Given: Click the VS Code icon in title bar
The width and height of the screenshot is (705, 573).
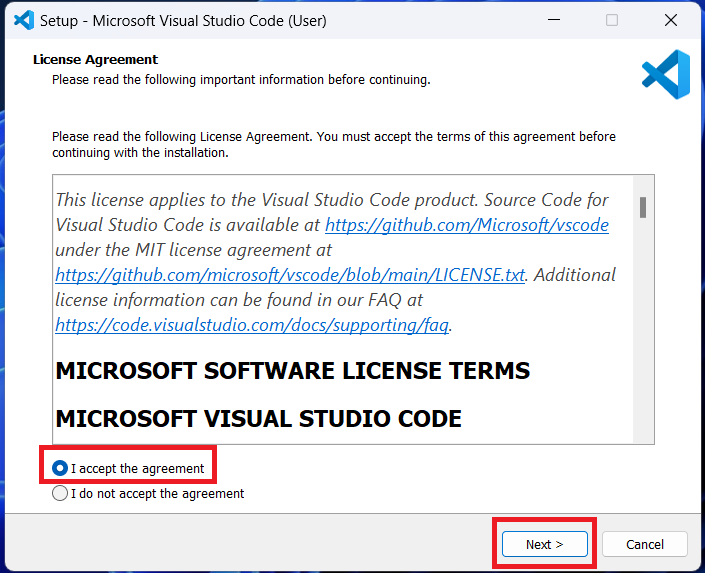Looking at the screenshot, I should (23, 20).
